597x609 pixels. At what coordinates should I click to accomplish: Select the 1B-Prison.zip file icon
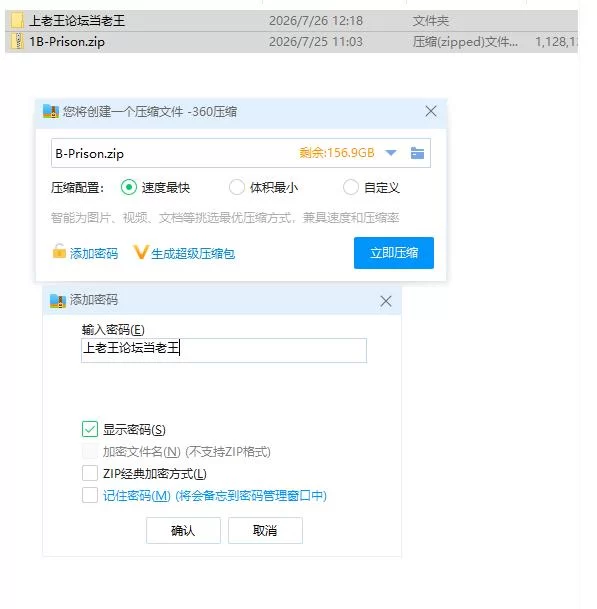[x=17, y=41]
